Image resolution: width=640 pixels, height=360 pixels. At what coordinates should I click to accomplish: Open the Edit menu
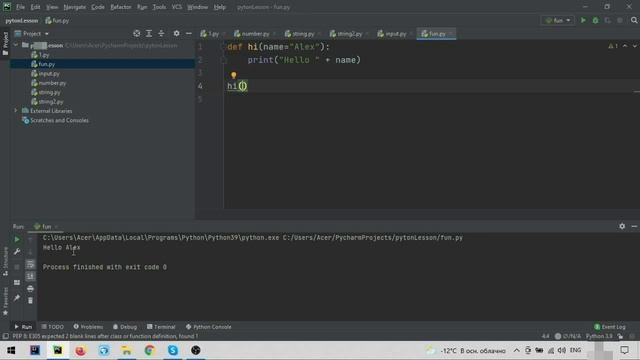tap(36, 7)
